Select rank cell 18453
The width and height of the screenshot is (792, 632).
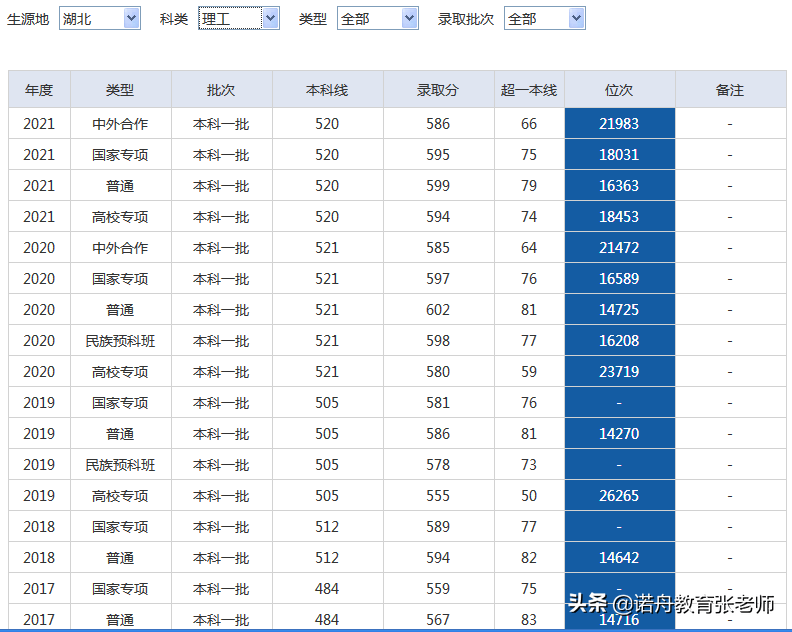coord(619,216)
